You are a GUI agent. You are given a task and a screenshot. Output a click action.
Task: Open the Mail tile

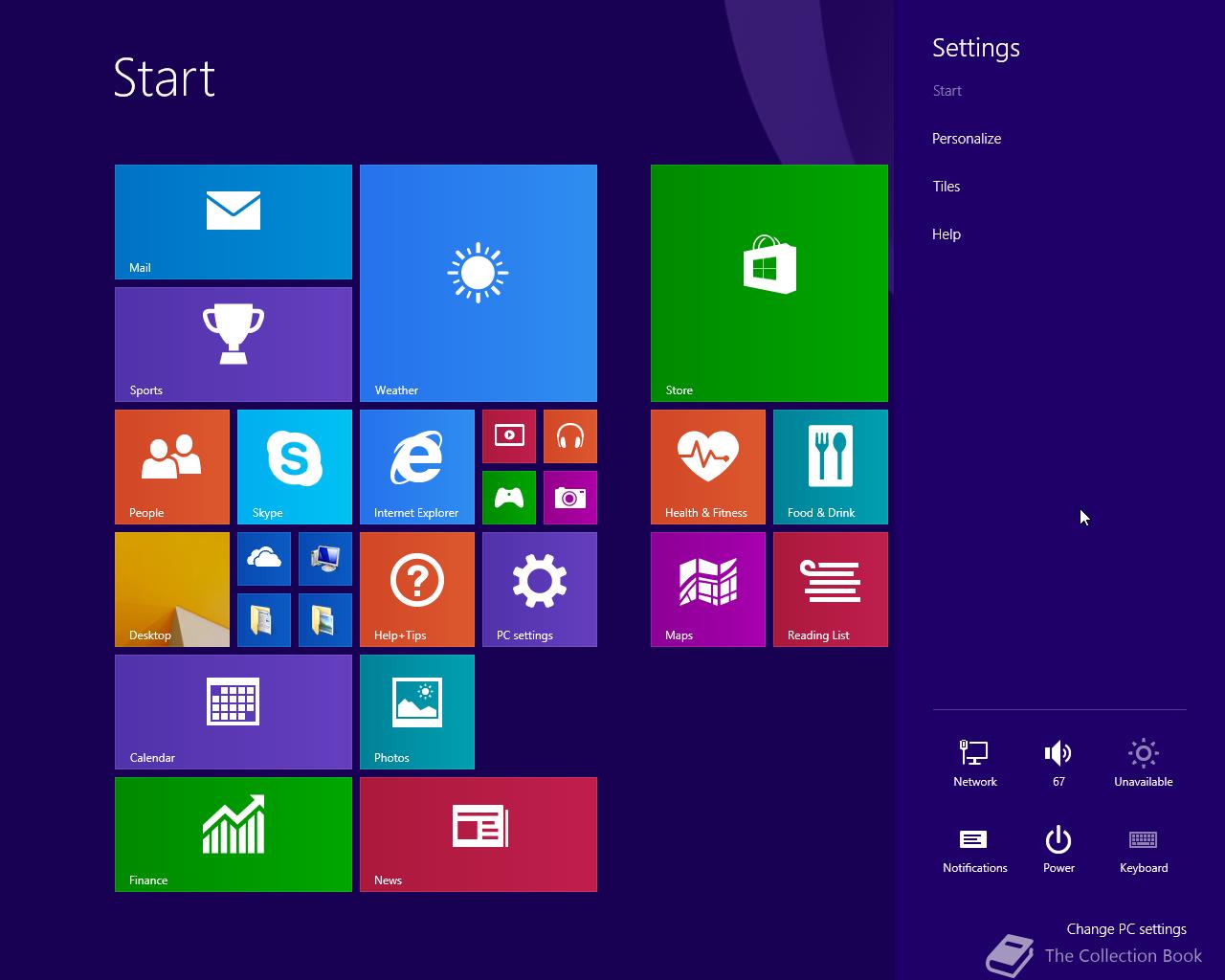[x=234, y=222]
